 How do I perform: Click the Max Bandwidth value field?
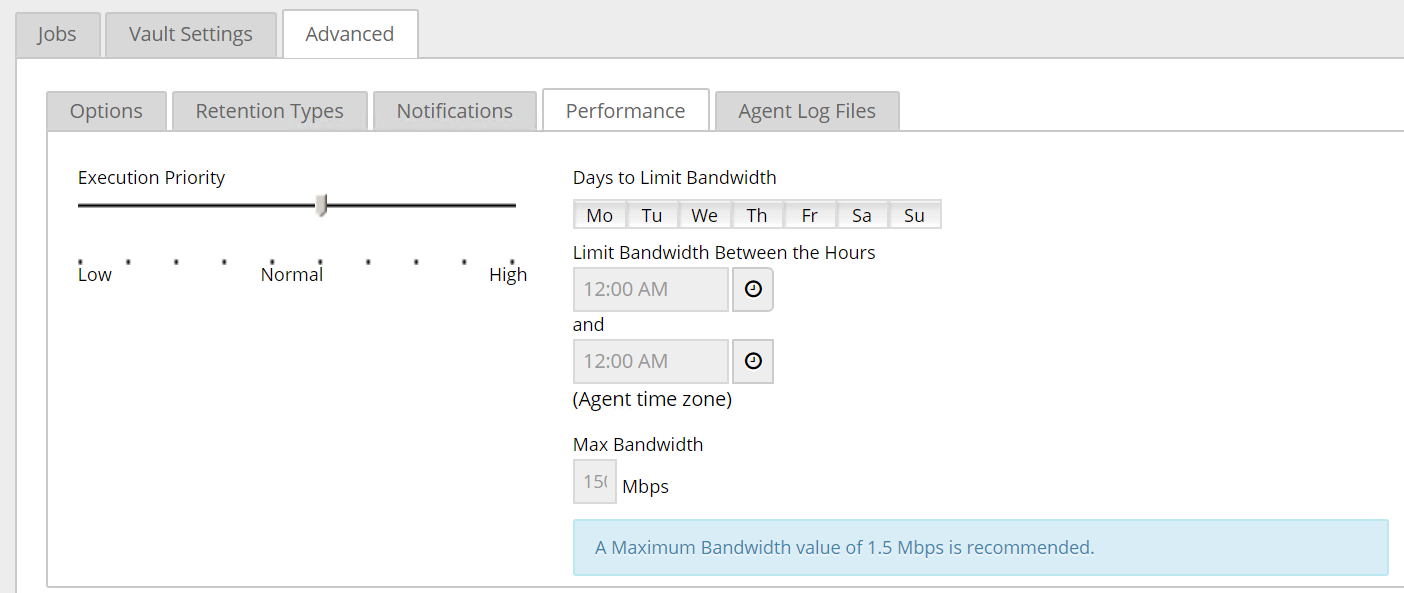(x=594, y=481)
